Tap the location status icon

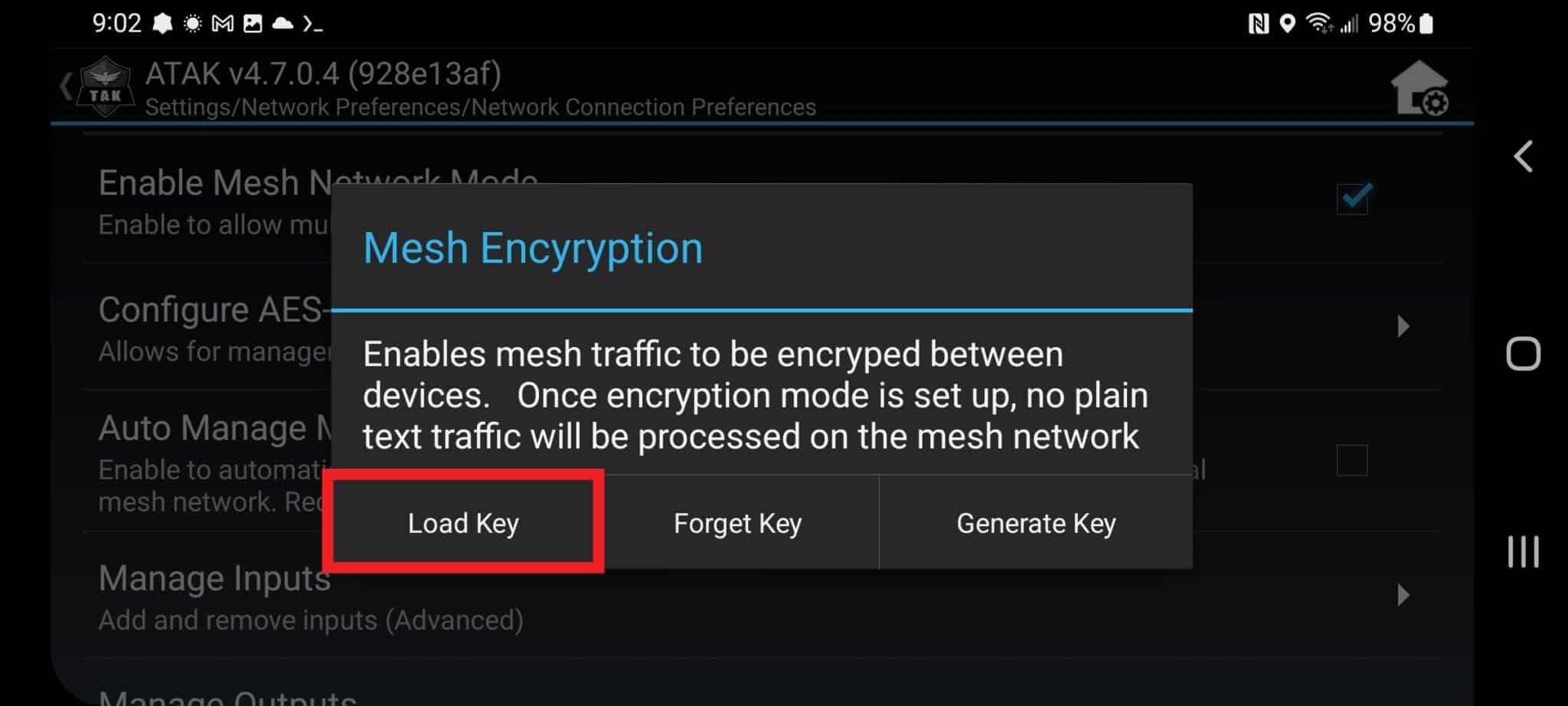pos(1288,24)
